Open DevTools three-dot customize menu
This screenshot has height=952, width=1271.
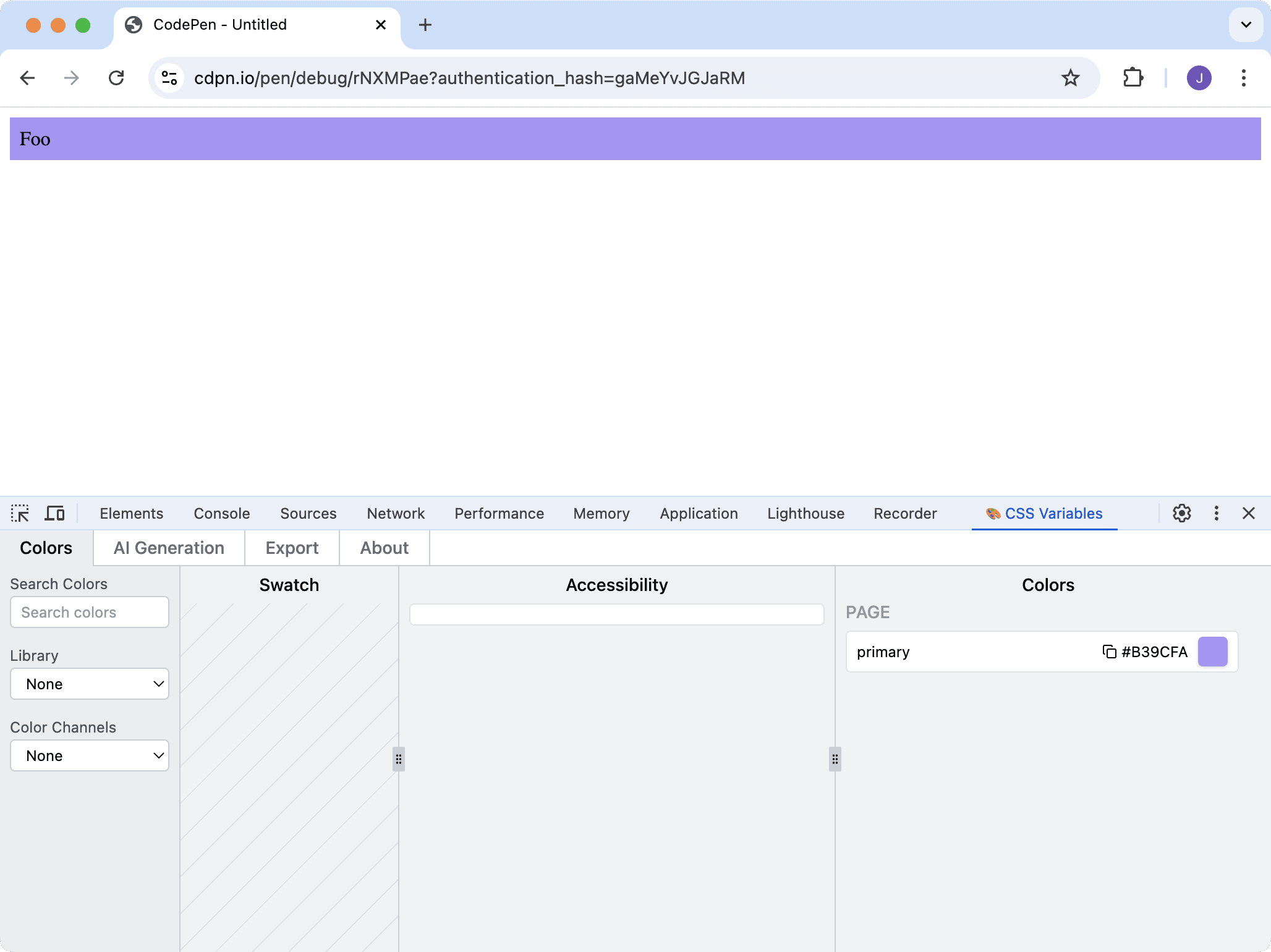tap(1216, 513)
